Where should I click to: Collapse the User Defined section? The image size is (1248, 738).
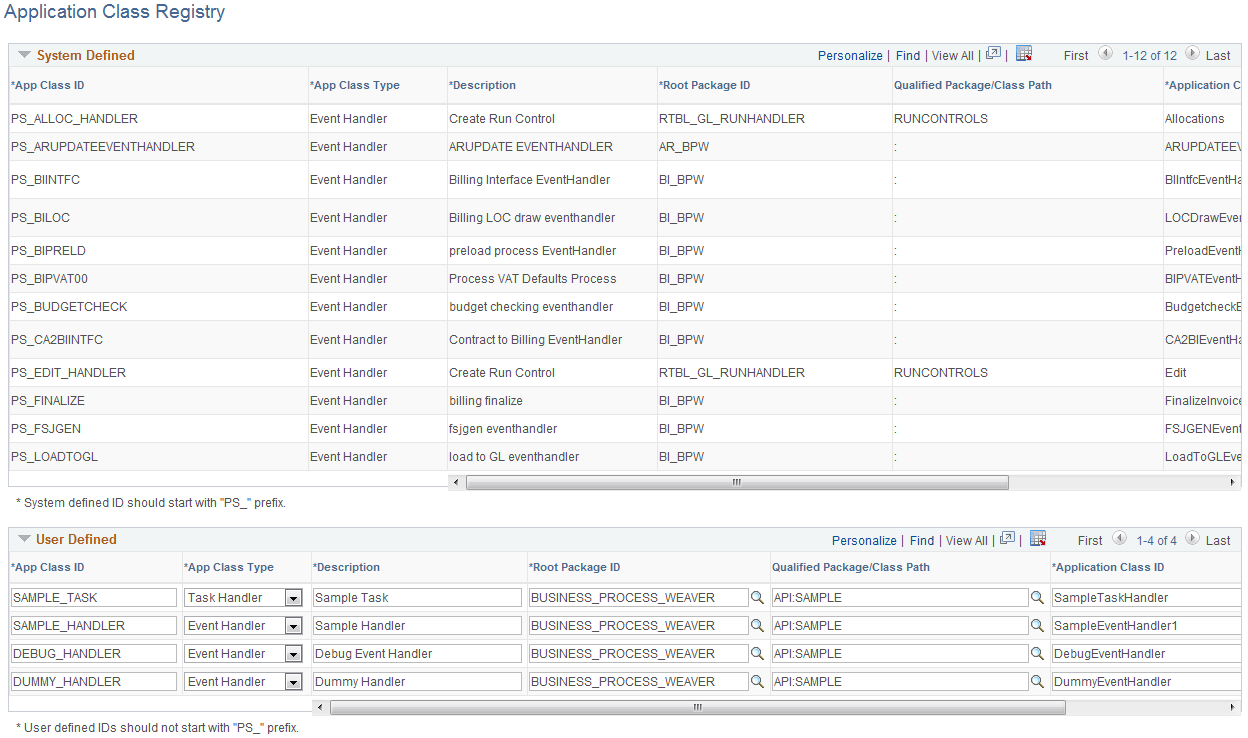(x=23, y=539)
